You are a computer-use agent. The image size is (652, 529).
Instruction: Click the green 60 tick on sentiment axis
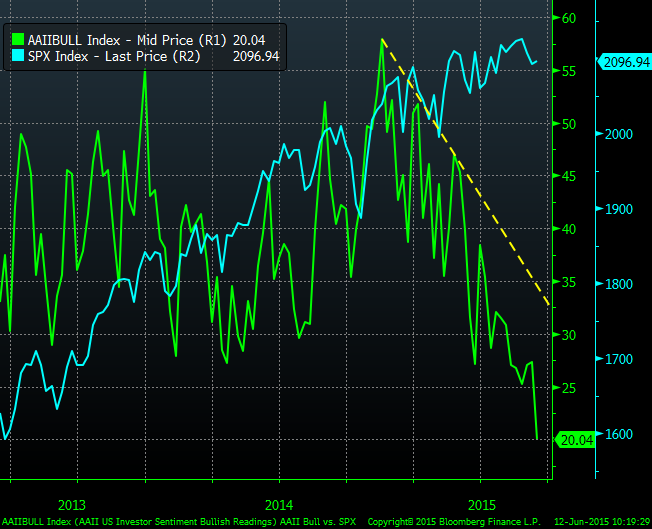569,19
